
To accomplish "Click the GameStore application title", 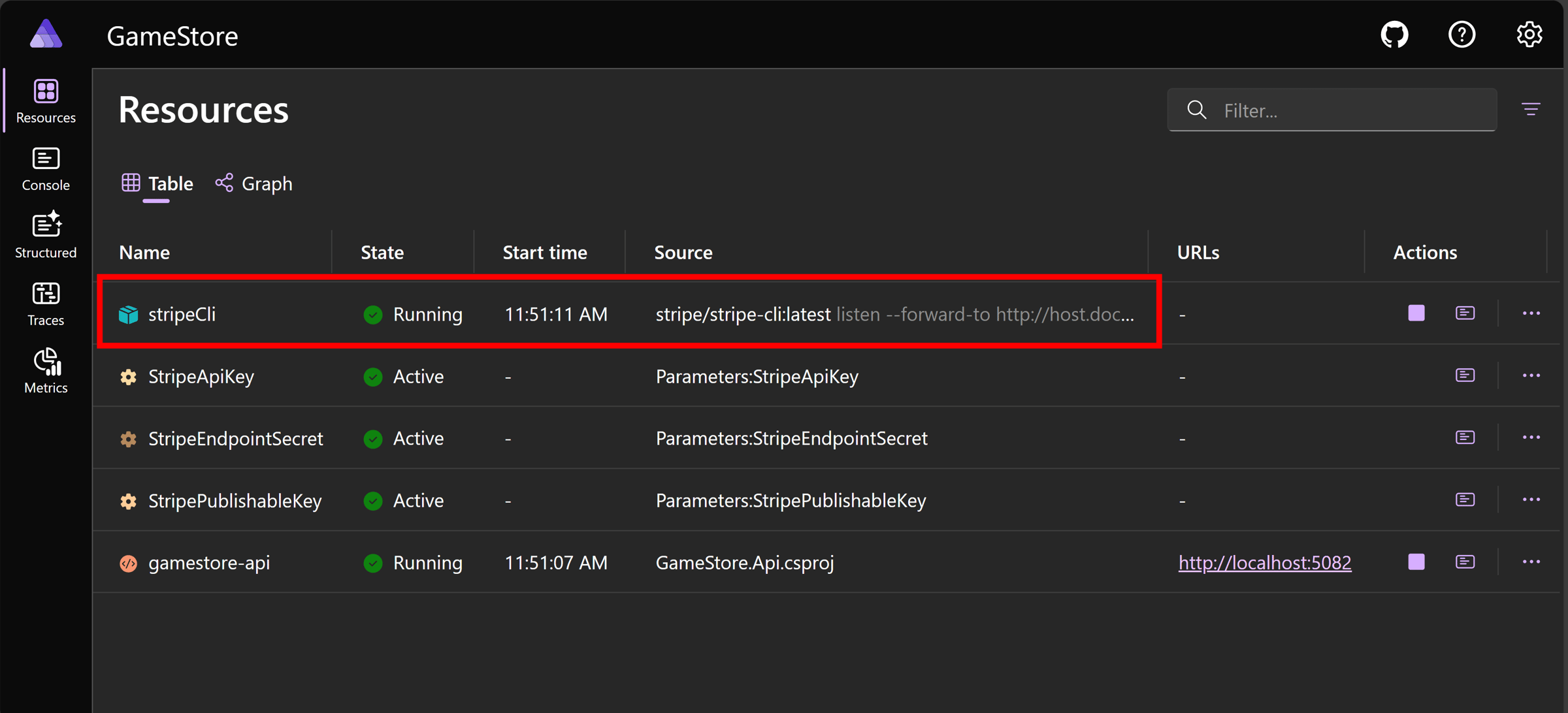I will point(172,35).
